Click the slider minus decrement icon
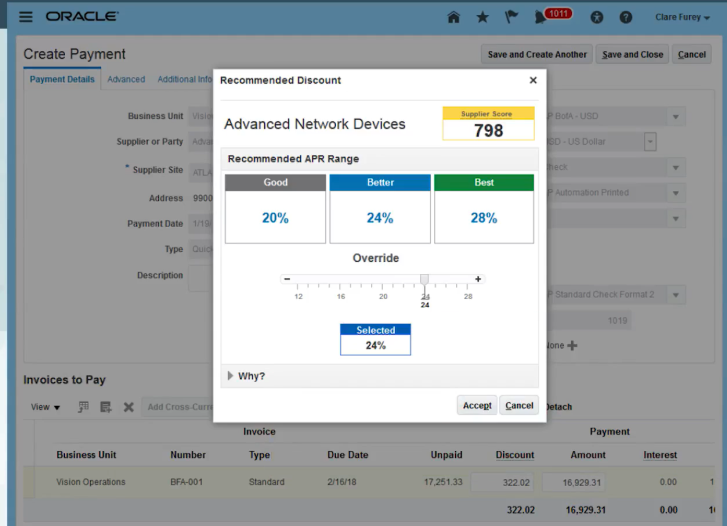This screenshot has width=727, height=526. (287, 279)
